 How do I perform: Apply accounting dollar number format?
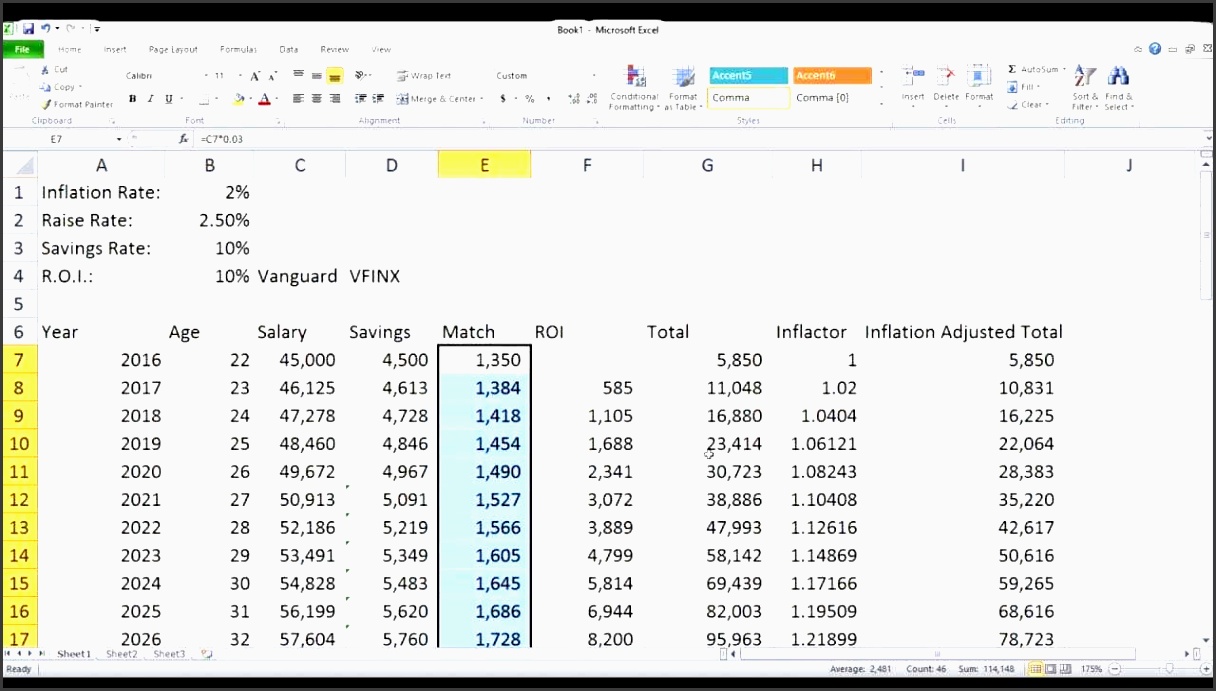[503, 99]
